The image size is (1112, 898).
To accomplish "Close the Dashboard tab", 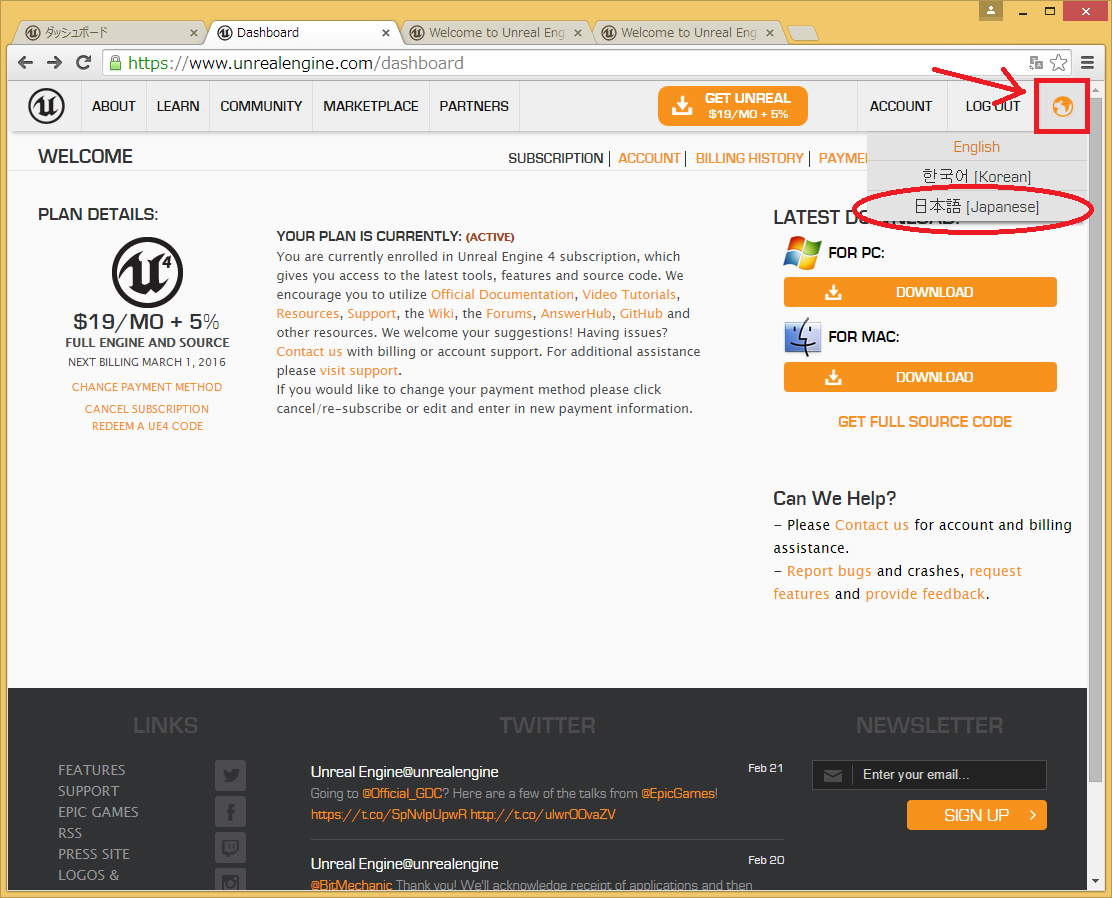I will (386, 33).
